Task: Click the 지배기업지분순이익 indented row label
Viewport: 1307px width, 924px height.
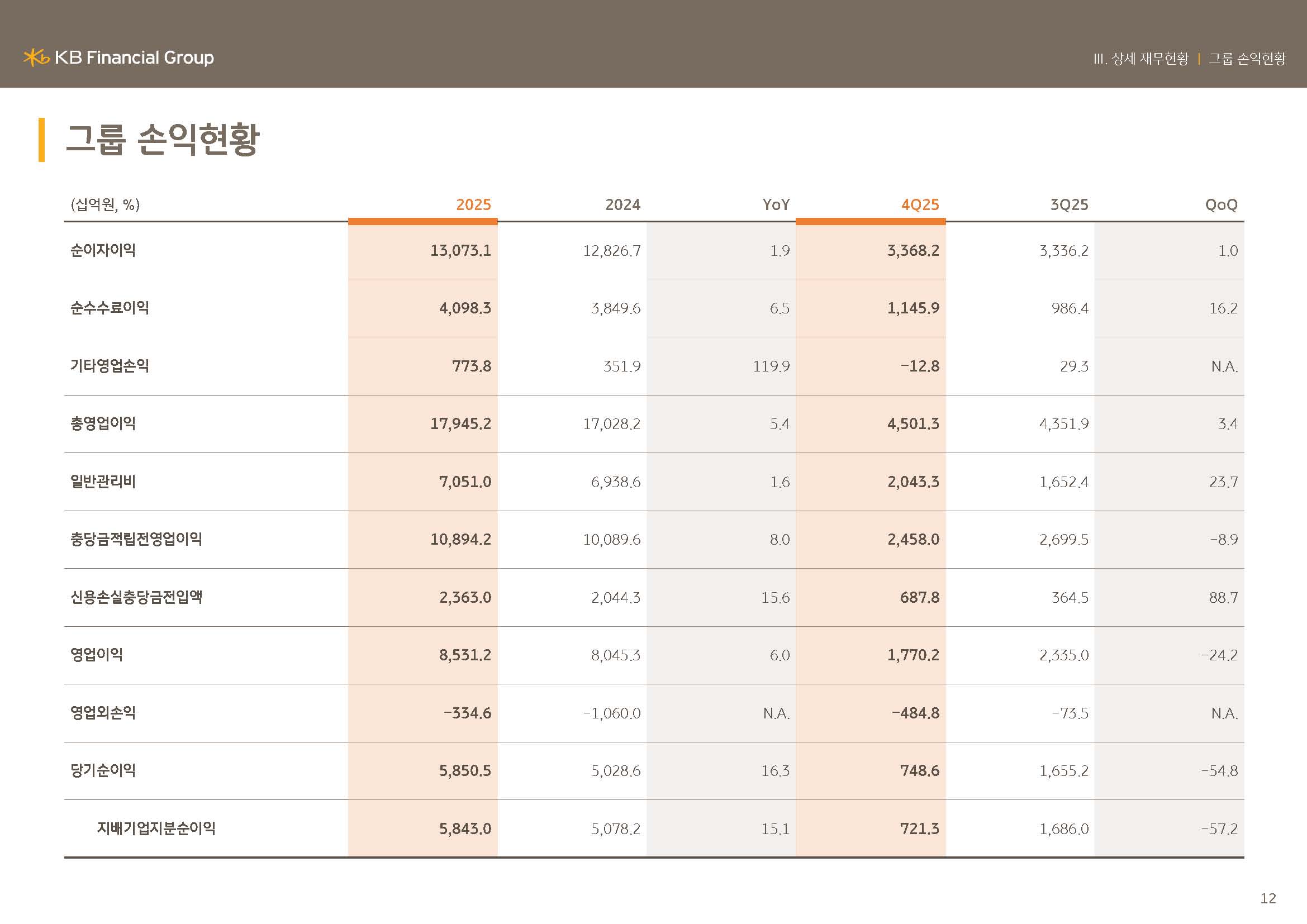Action: pos(156,828)
